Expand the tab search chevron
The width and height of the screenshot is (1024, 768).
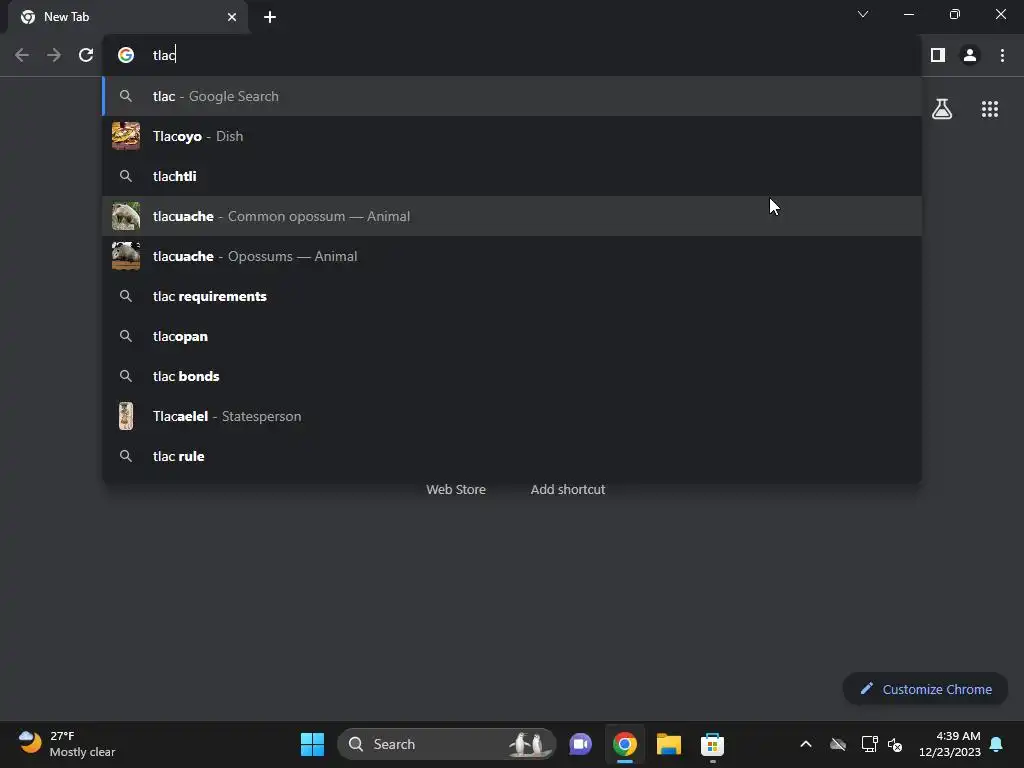[863, 14]
